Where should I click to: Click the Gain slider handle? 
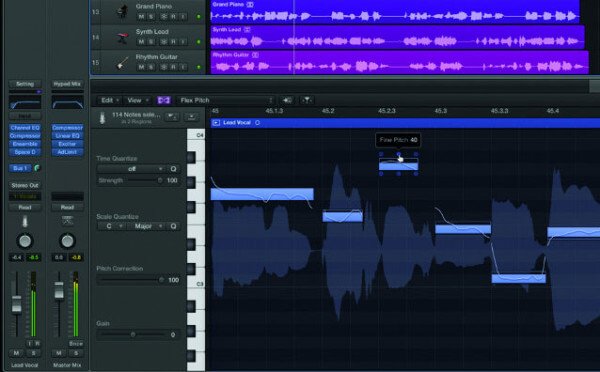pos(133,334)
